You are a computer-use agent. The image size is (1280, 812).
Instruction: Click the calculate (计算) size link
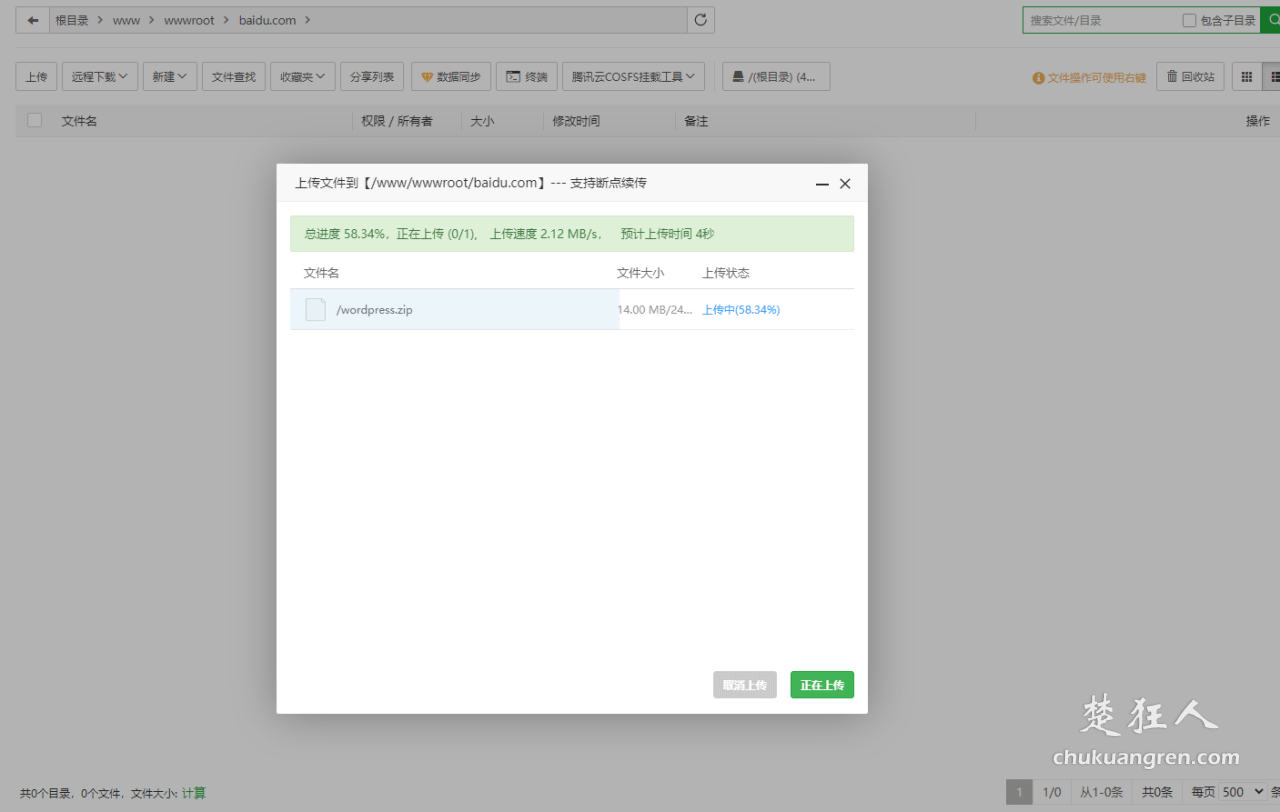click(x=194, y=793)
